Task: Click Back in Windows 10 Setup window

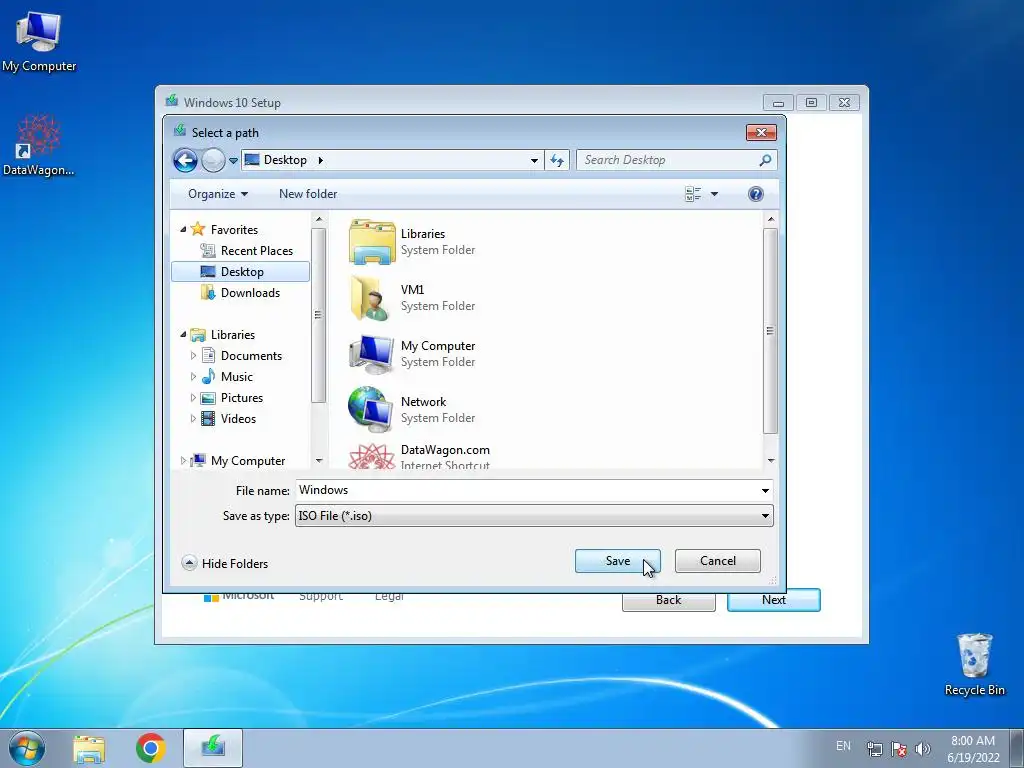Action: click(669, 600)
